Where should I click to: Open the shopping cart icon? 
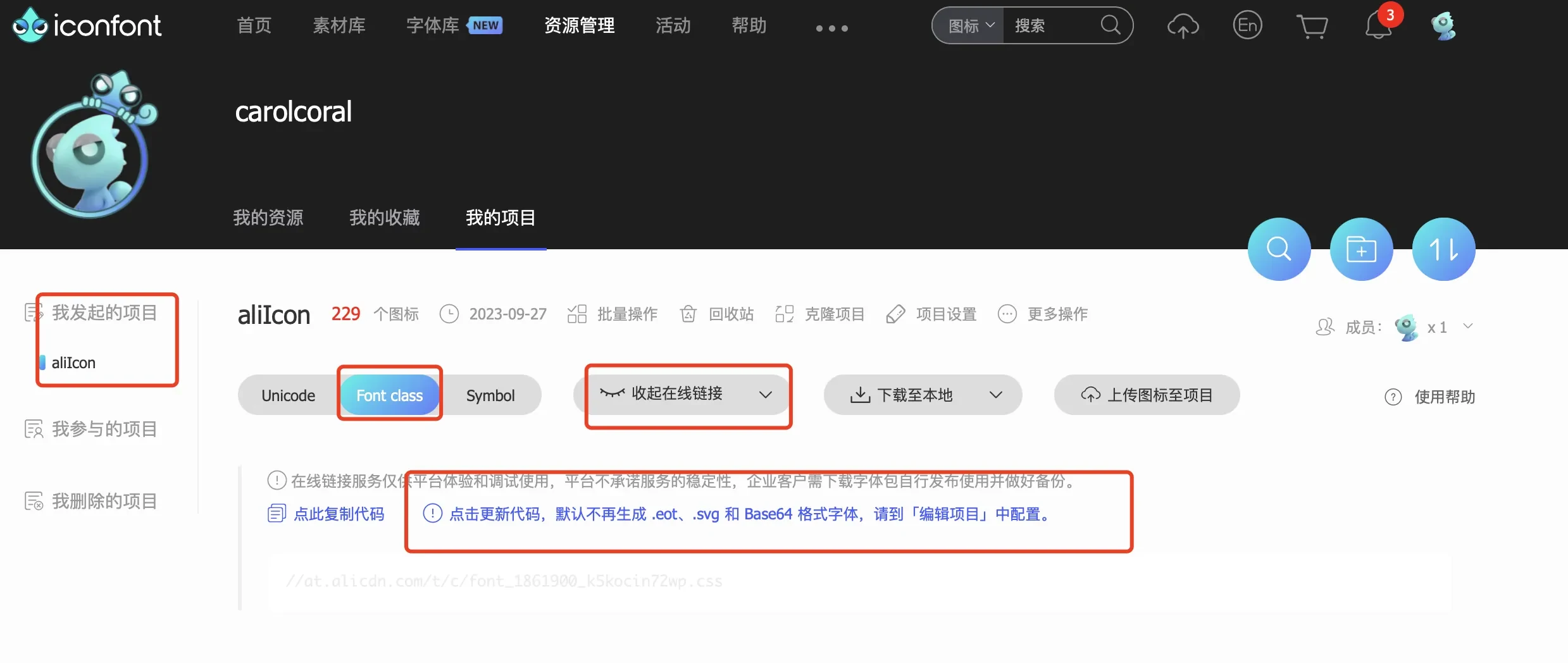pyautogui.click(x=1312, y=26)
